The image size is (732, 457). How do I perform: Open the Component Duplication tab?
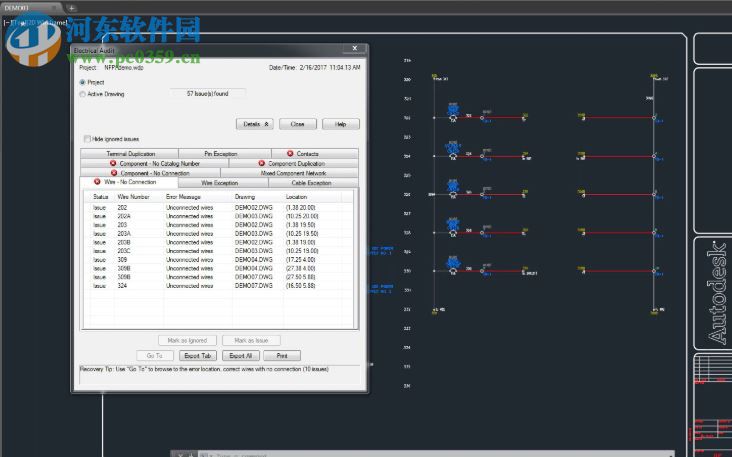(x=294, y=163)
